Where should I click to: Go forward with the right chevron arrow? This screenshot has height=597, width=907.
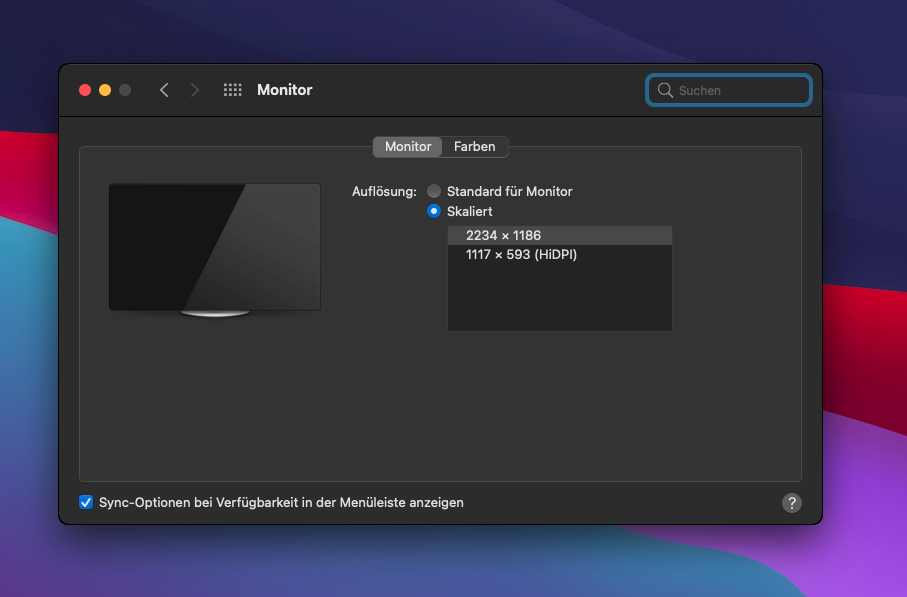(194, 90)
